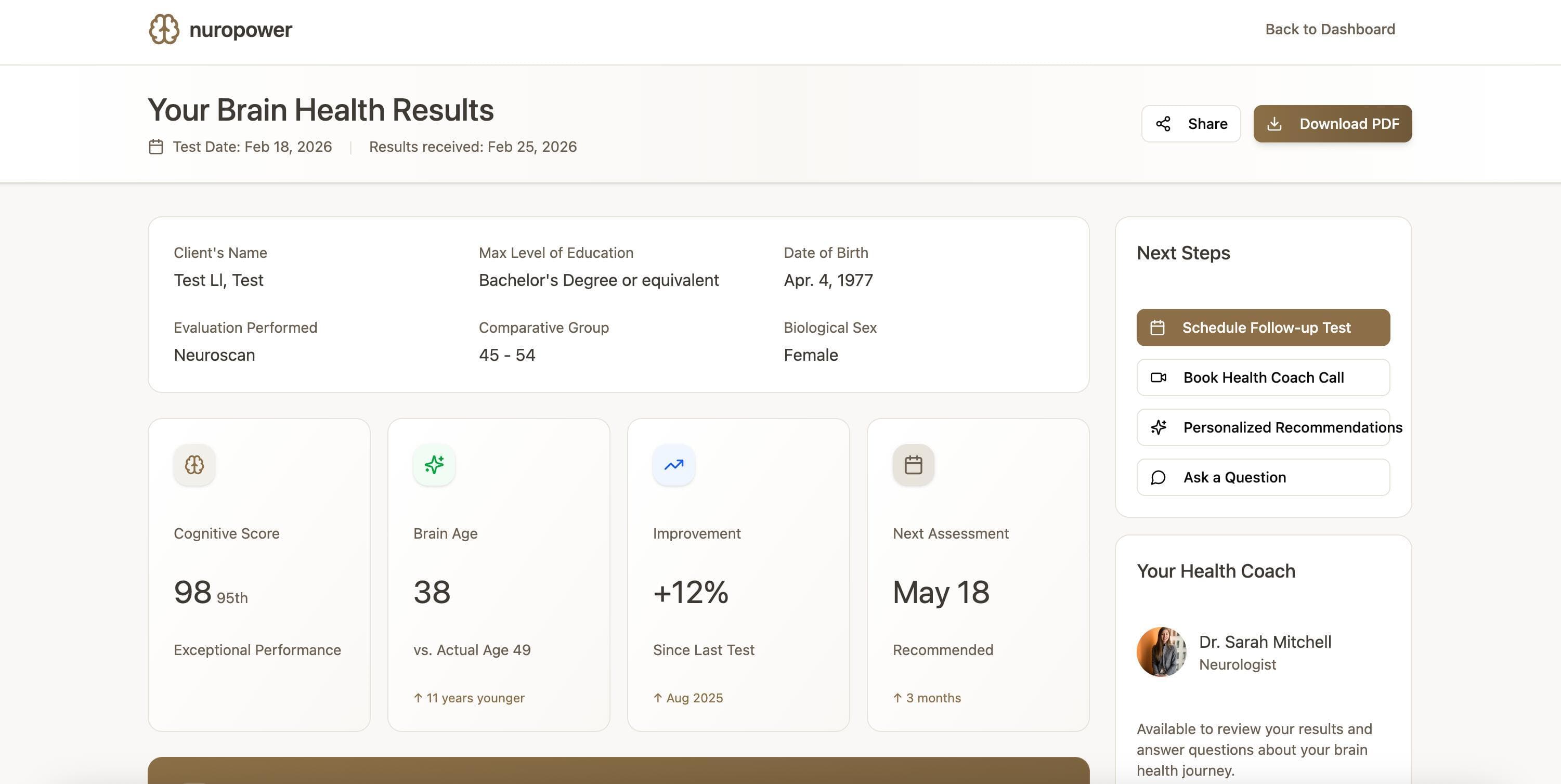
Task: Click the video camera icon on Book Health Coach Call
Action: pyautogui.click(x=1159, y=377)
